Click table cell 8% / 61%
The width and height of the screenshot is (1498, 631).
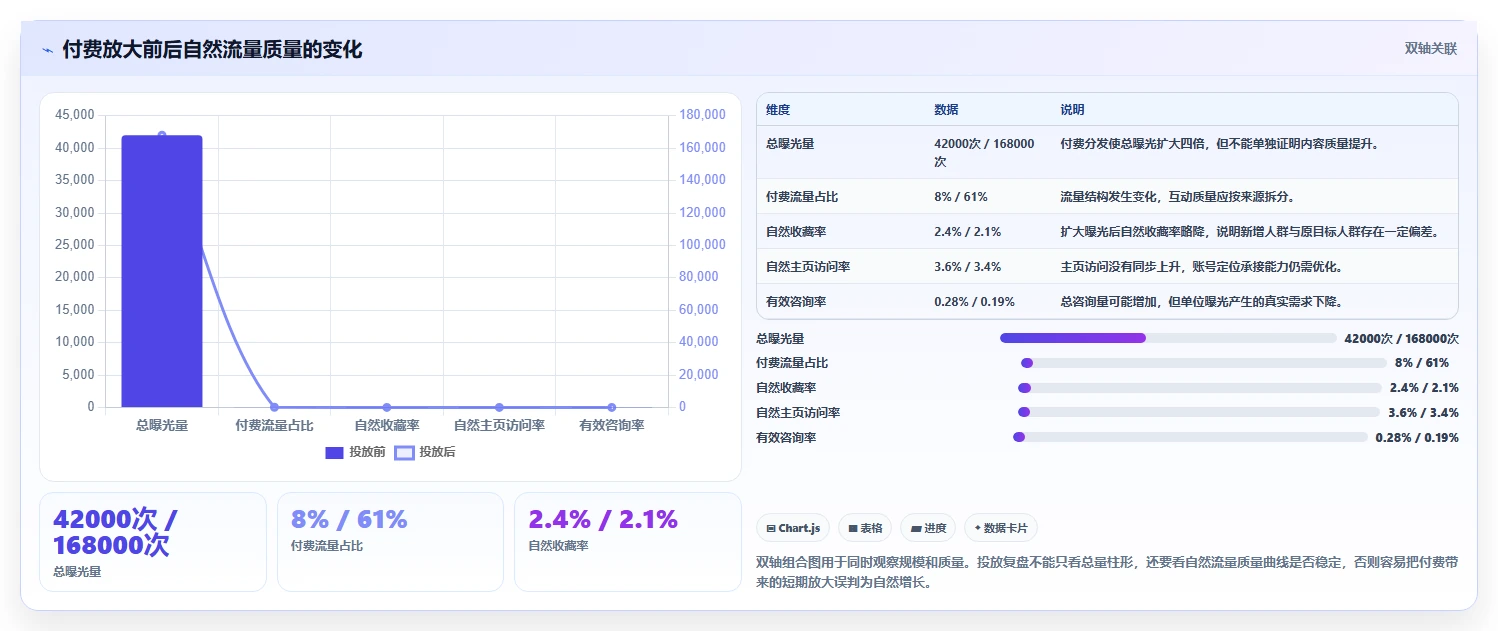point(961,197)
